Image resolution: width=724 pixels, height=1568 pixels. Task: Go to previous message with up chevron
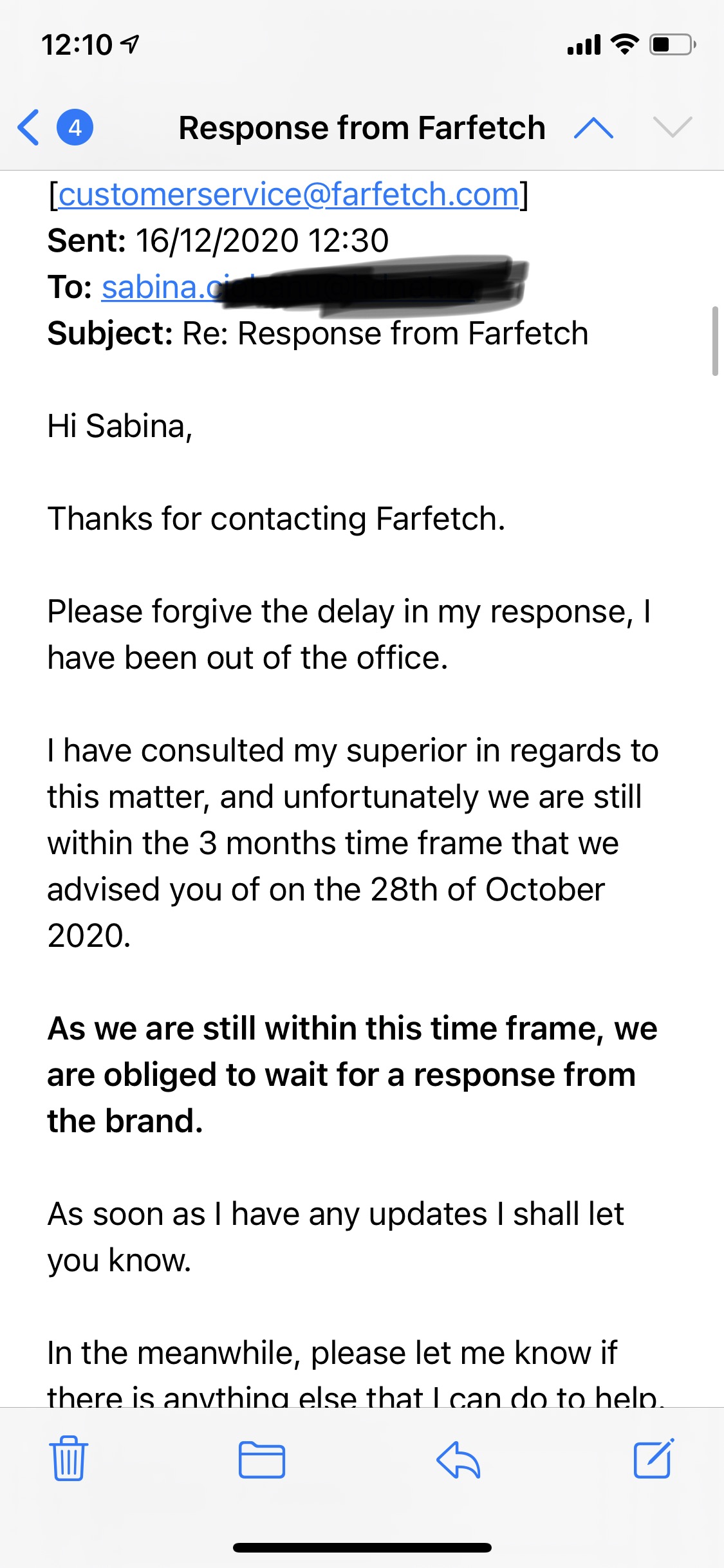(x=593, y=127)
